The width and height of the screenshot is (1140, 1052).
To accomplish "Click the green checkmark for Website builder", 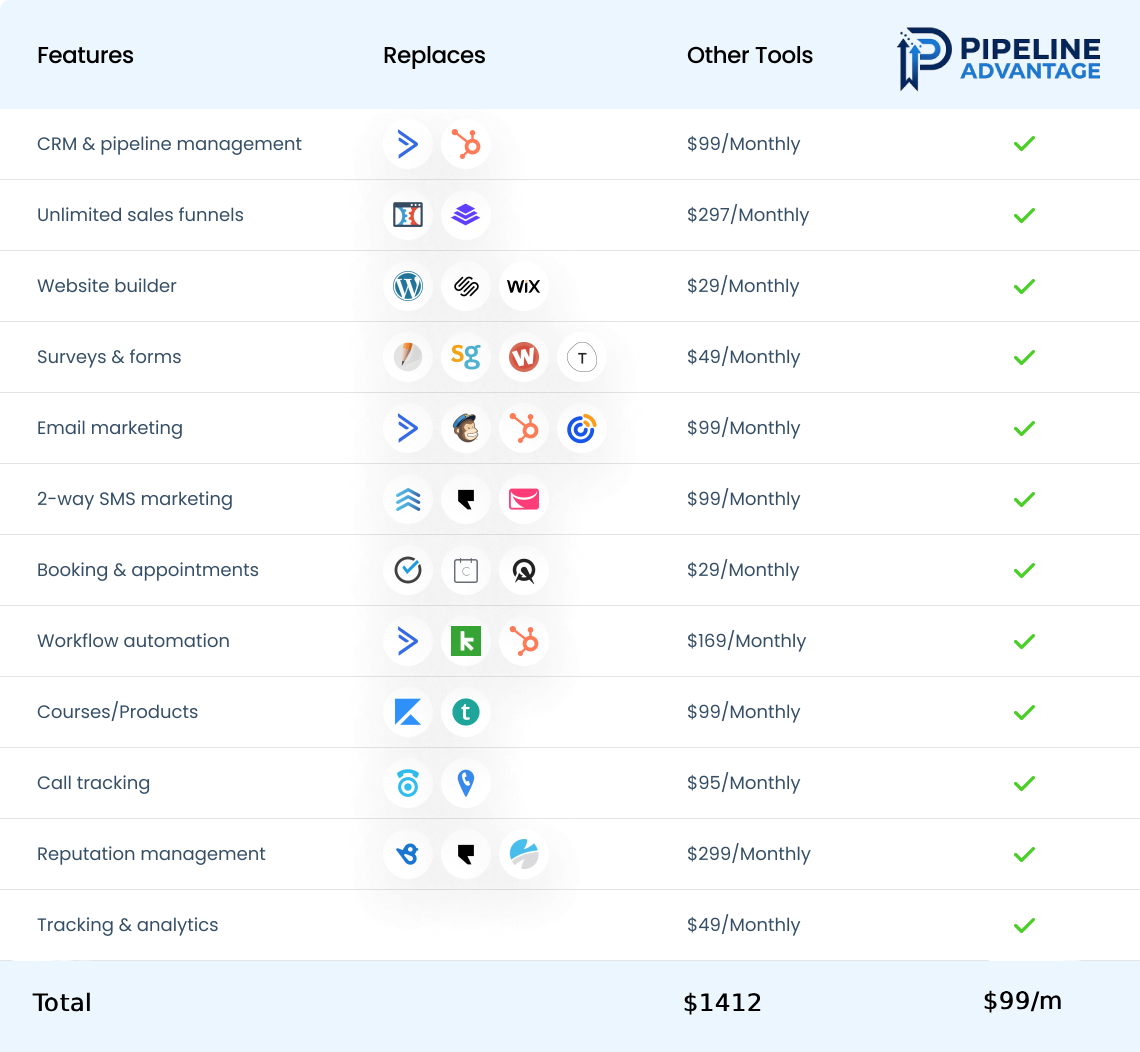I will 1023,287.
